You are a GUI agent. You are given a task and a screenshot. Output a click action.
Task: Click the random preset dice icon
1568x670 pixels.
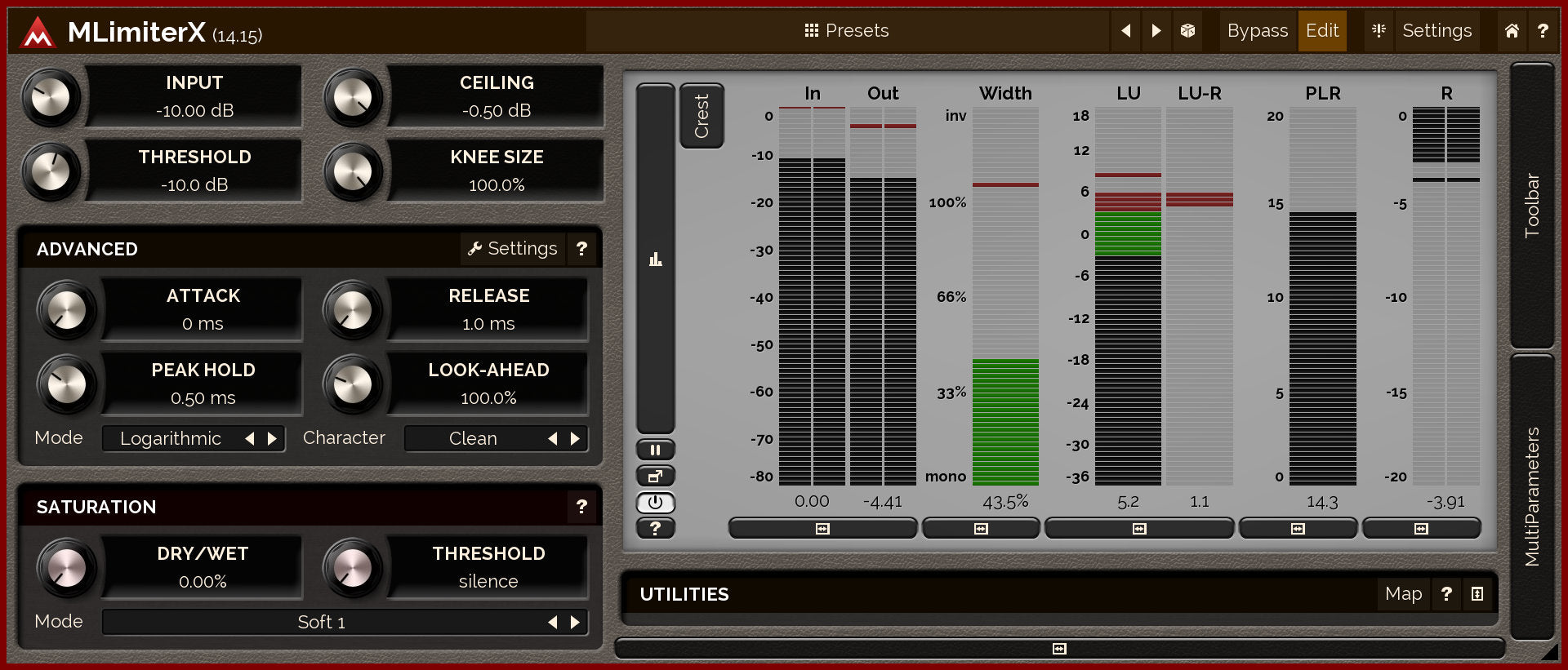(1187, 31)
